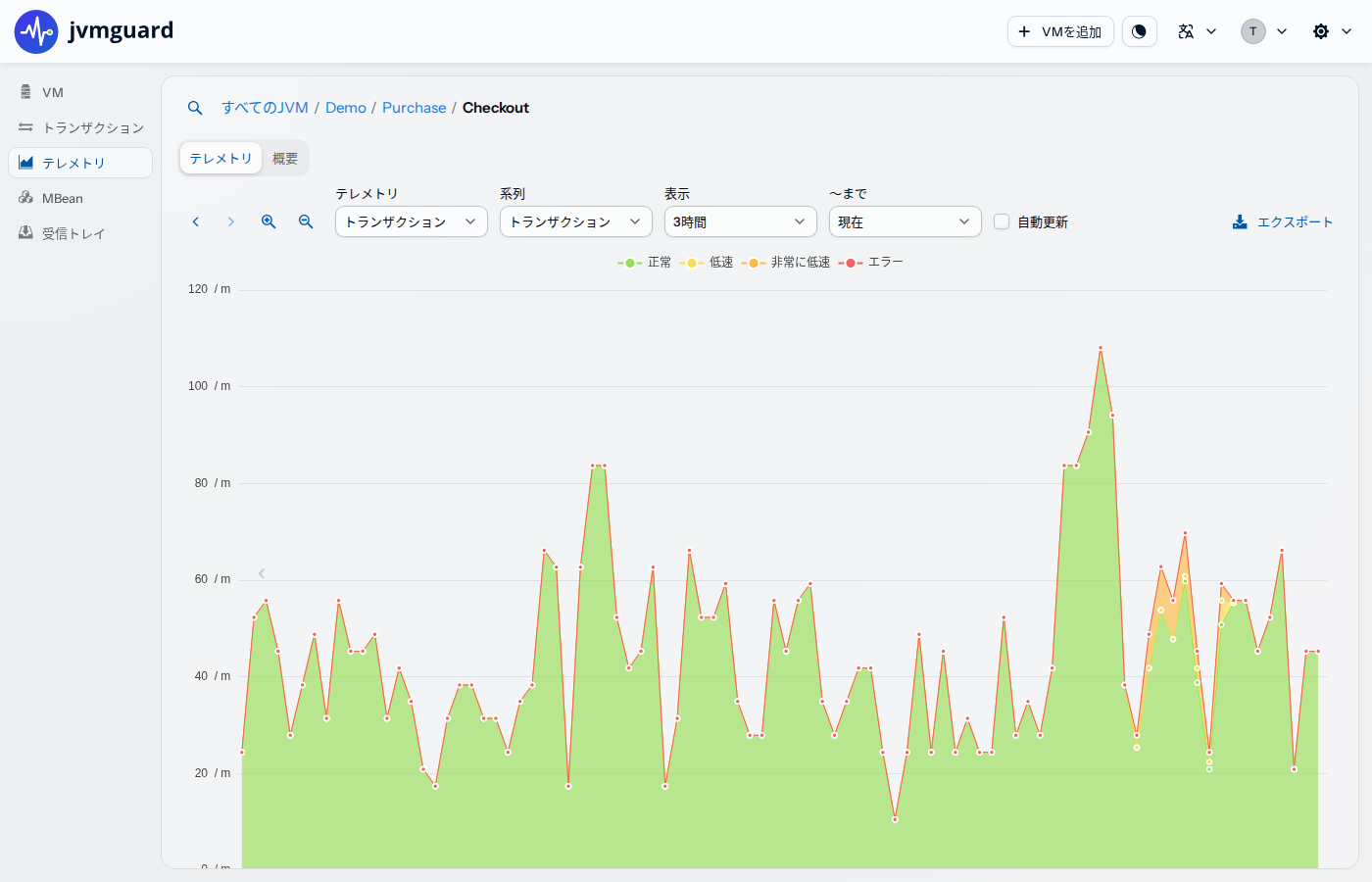Click the chart's highest peak data point
1372x882 pixels.
1101,348
